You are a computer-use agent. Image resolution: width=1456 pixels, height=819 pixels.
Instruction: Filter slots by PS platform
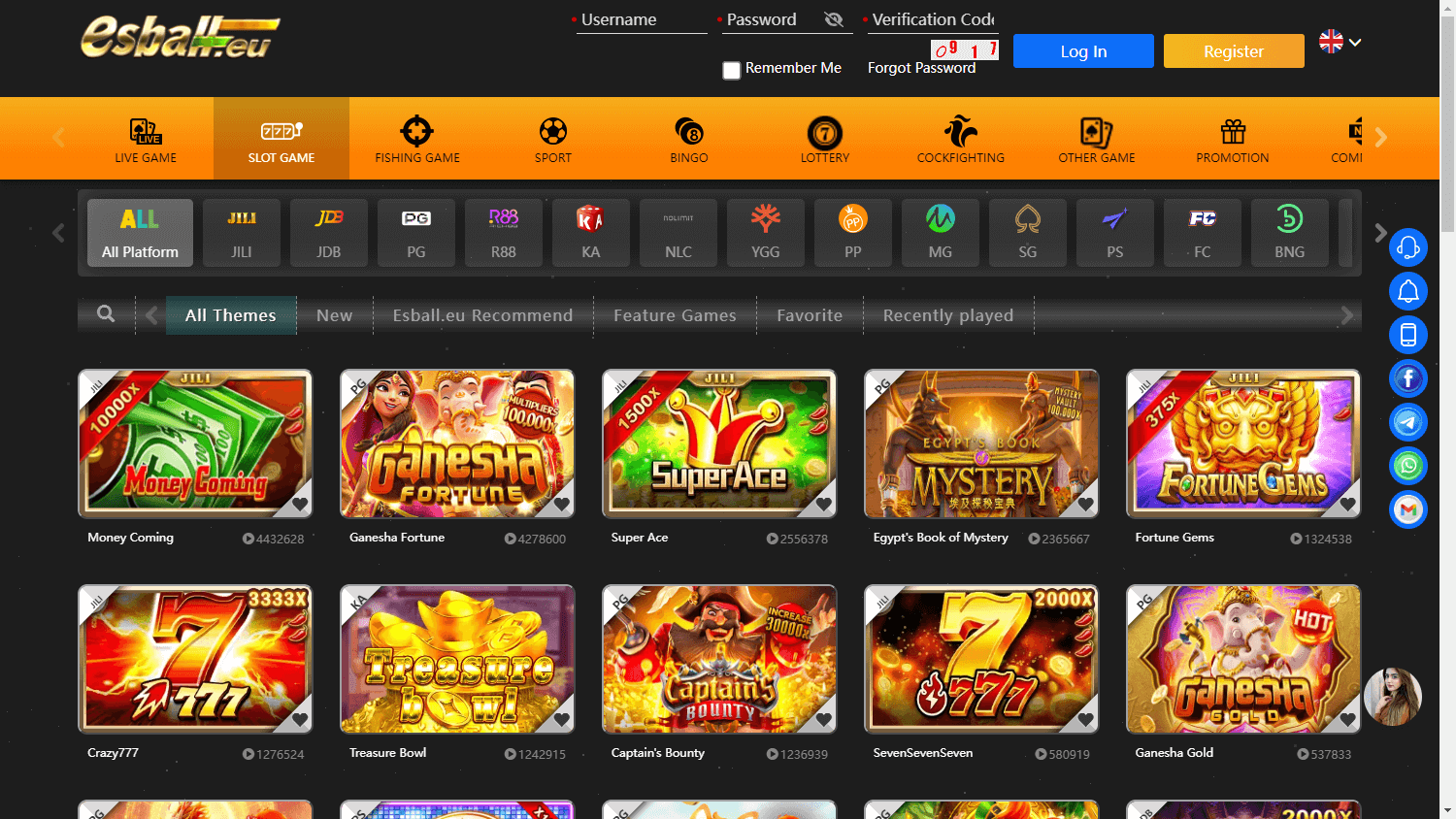pos(1115,233)
